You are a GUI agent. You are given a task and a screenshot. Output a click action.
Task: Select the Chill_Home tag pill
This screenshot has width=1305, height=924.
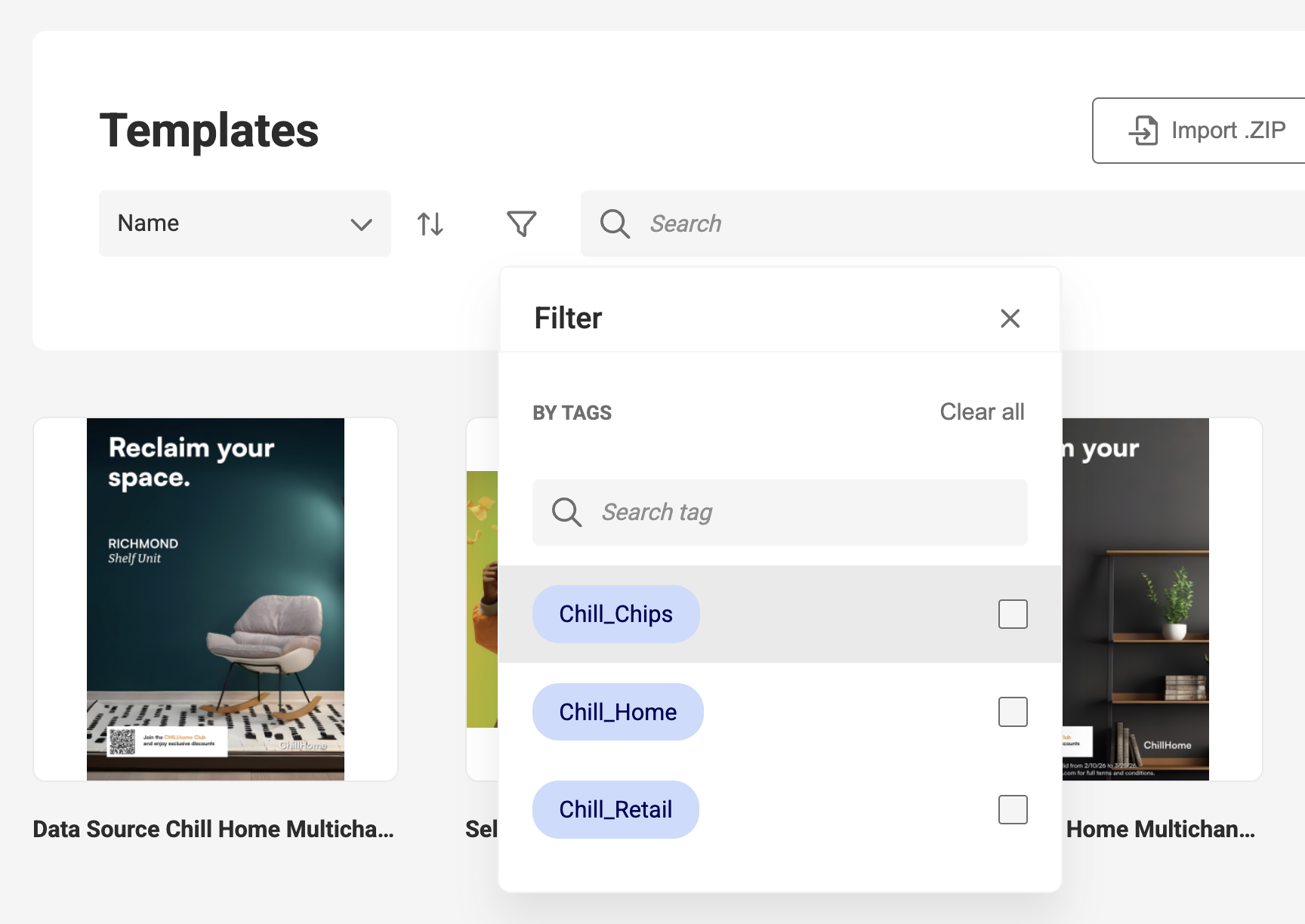[x=618, y=711]
